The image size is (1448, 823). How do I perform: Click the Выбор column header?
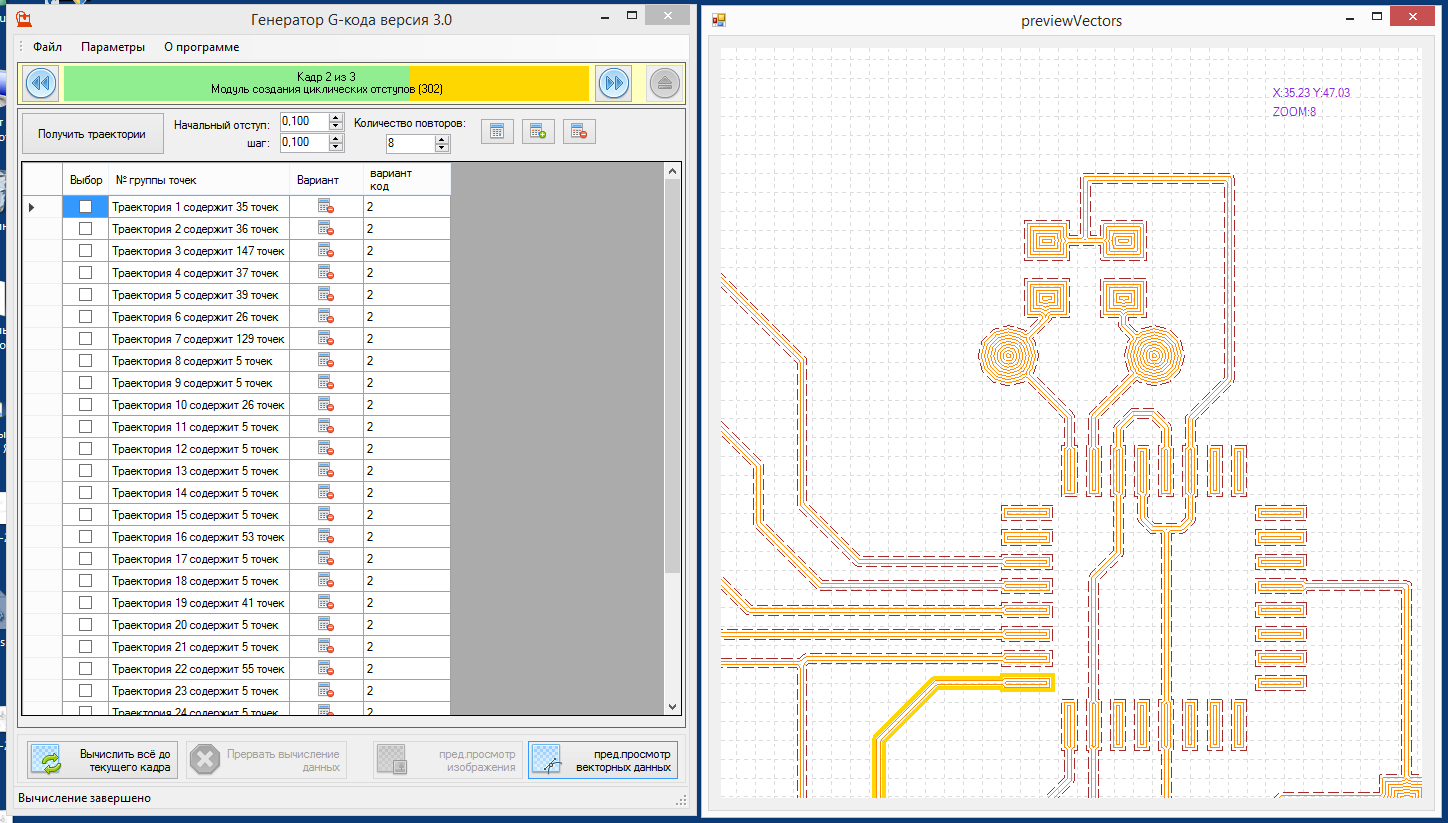coord(86,180)
